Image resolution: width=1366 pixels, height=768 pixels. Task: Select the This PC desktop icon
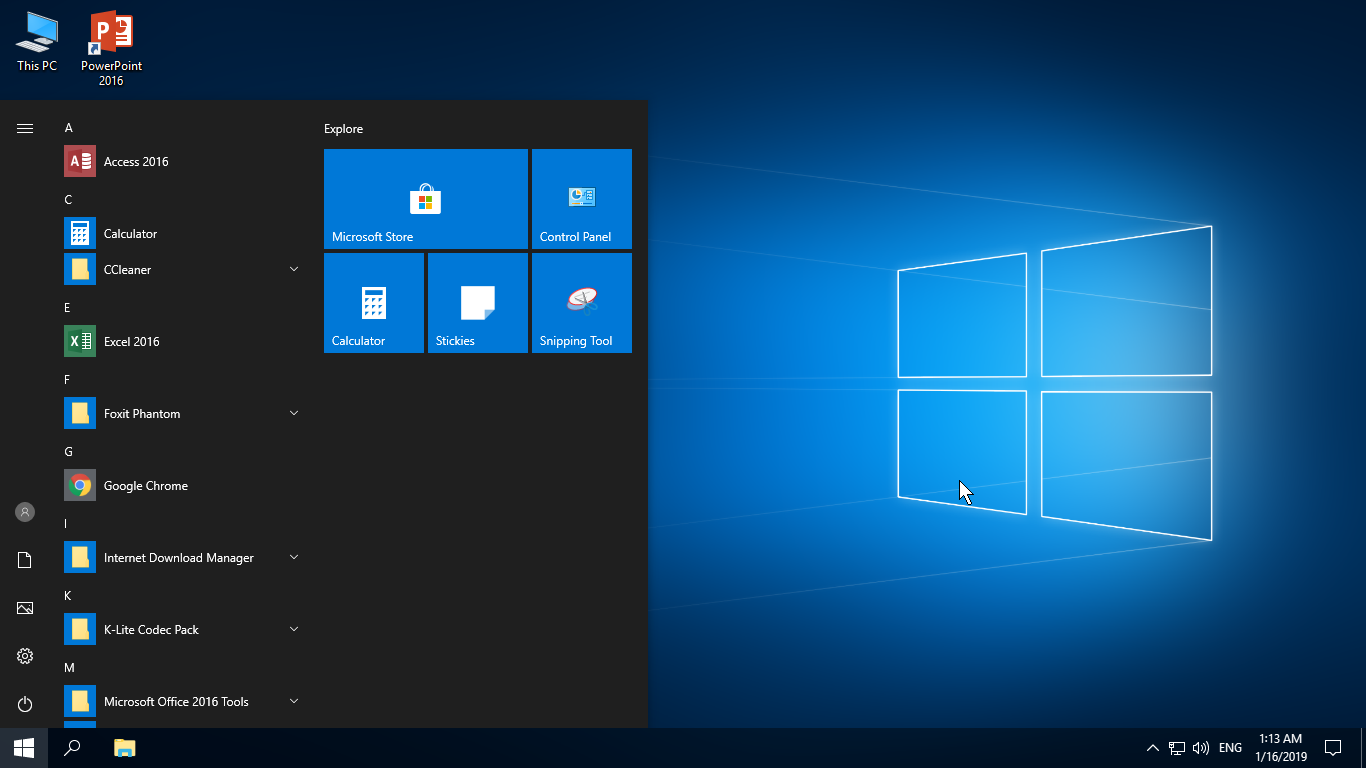tap(37, 42)
